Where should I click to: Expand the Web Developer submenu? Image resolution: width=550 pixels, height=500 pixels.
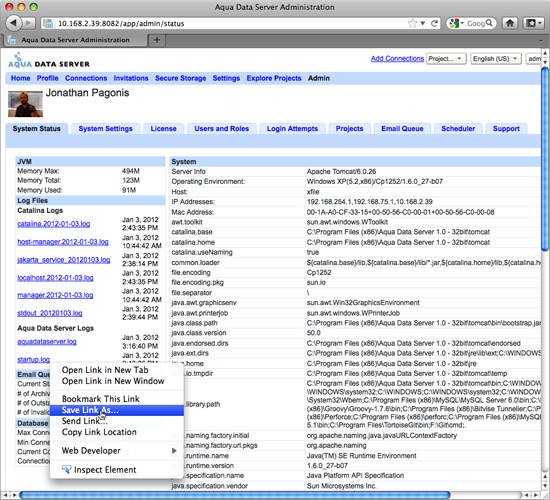point(117,451)
